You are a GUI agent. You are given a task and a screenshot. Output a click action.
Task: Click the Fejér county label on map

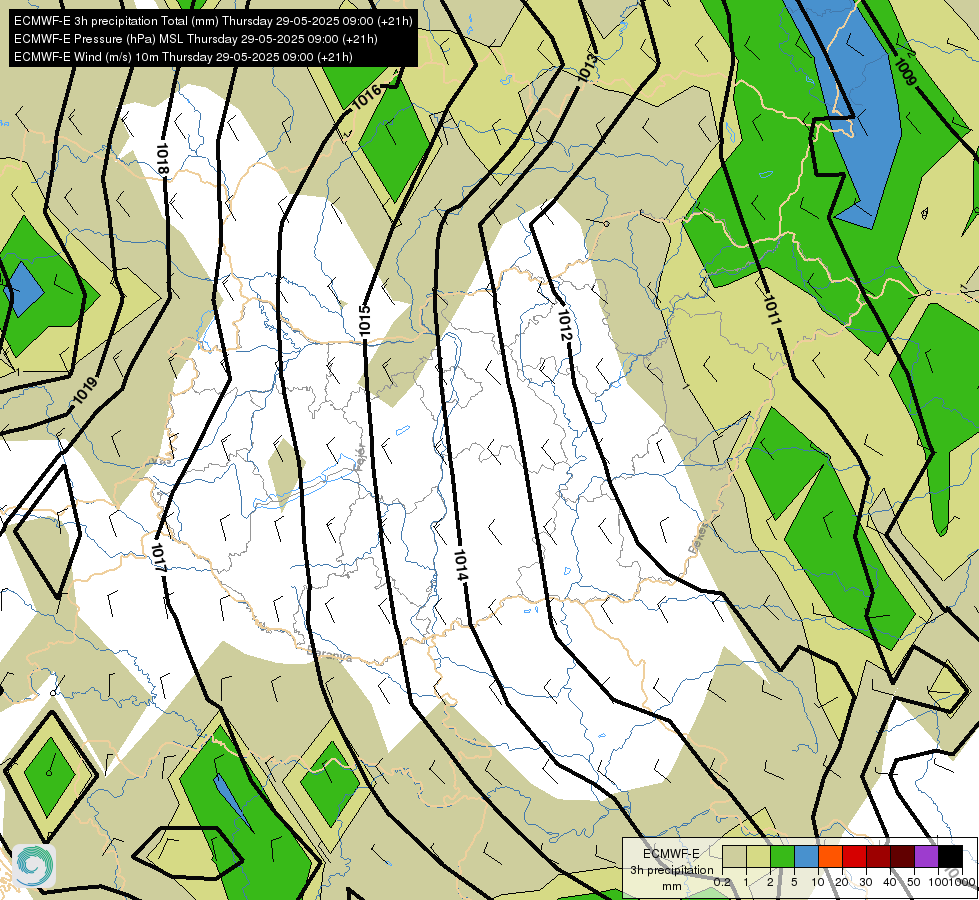pos(360,459)
